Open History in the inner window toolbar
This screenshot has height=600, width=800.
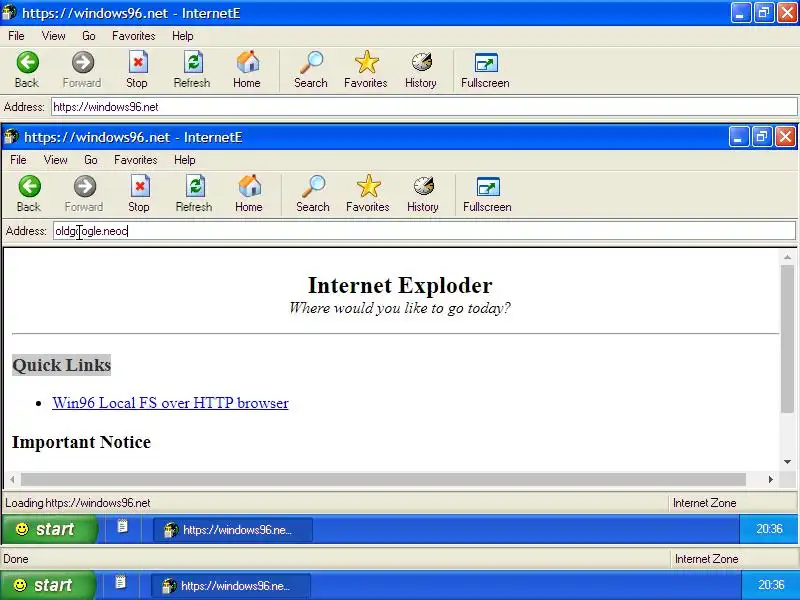[x=423, y=194]
